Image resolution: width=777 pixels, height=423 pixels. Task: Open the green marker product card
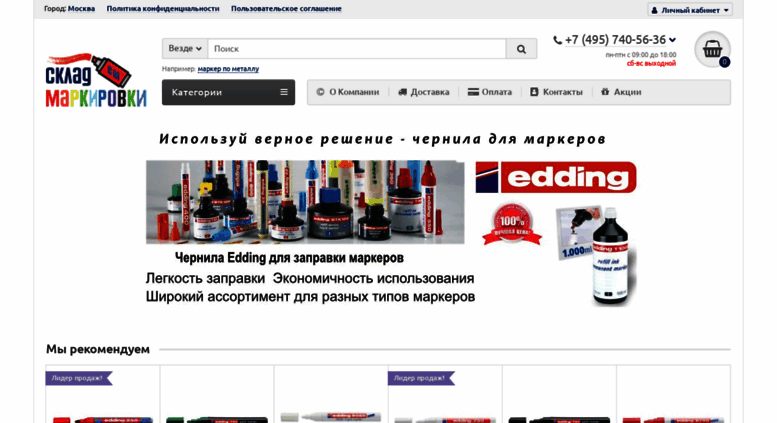pyautogui.click(x=217, y=394)
